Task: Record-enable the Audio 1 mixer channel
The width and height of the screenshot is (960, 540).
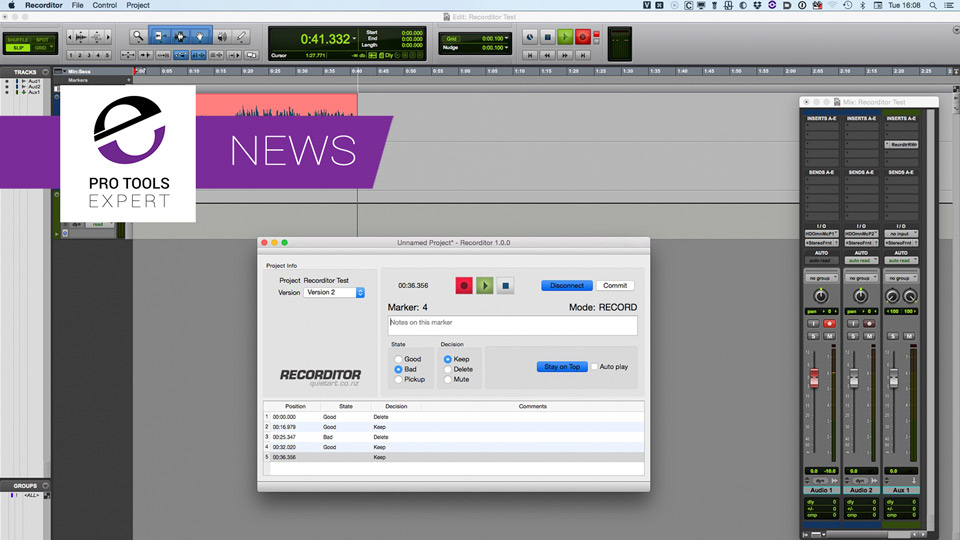Action: tap(829, 323)
